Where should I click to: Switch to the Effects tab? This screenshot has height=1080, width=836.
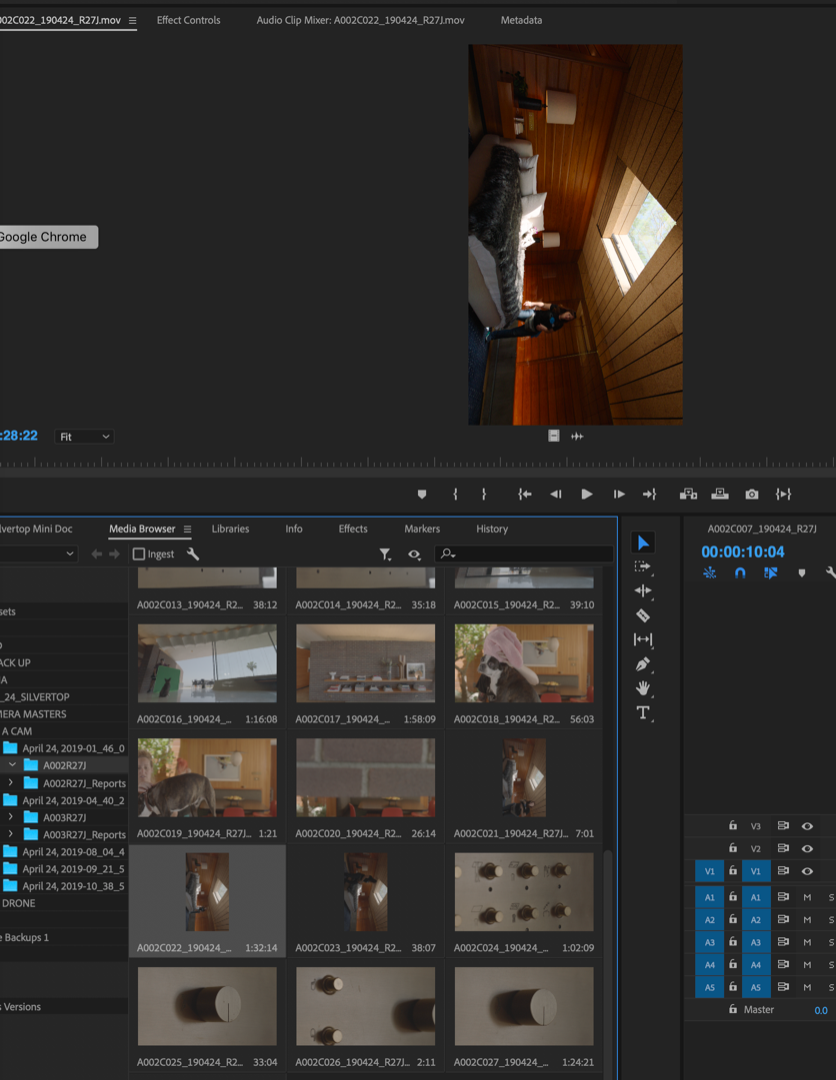click(x=353, y=529)
